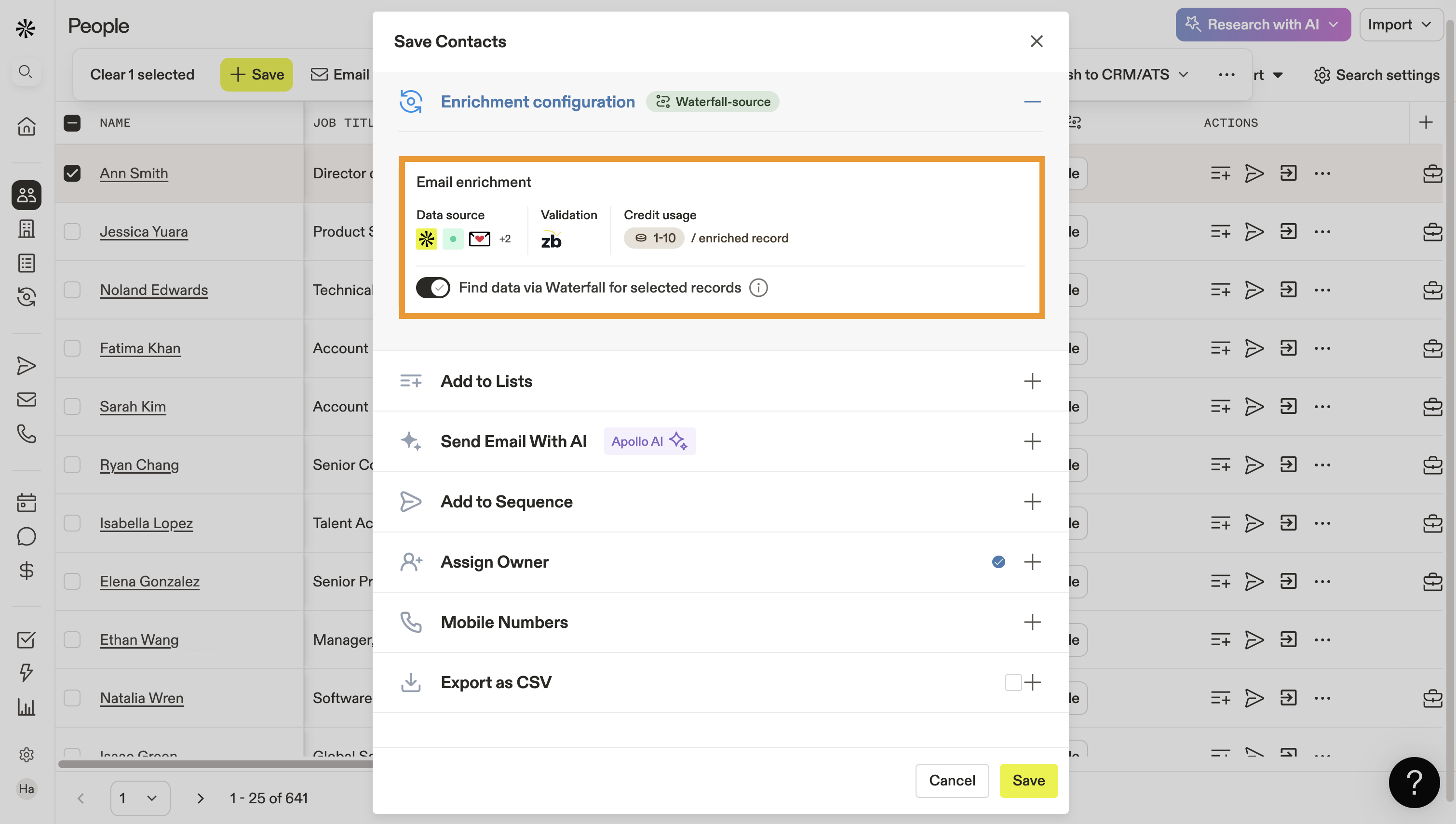Expand the Add to Sequence section

pos(1032,502)
